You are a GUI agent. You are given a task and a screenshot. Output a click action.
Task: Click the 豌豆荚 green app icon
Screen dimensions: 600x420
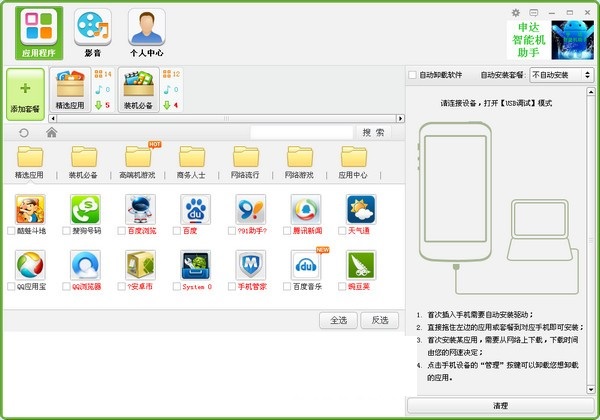coord(361,265)
